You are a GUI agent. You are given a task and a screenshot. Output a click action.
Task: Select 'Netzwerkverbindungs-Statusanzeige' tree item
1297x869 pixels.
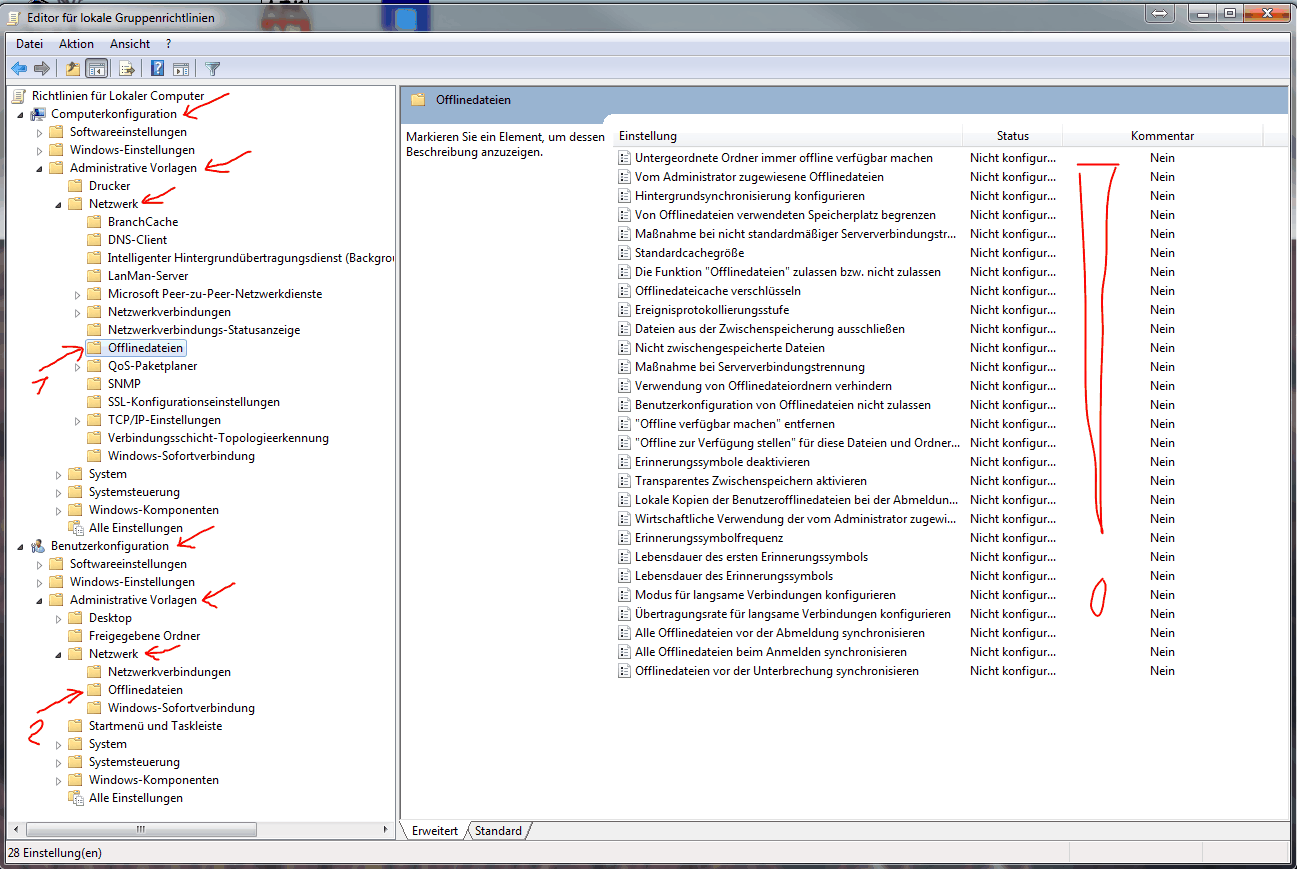(204, 330)
